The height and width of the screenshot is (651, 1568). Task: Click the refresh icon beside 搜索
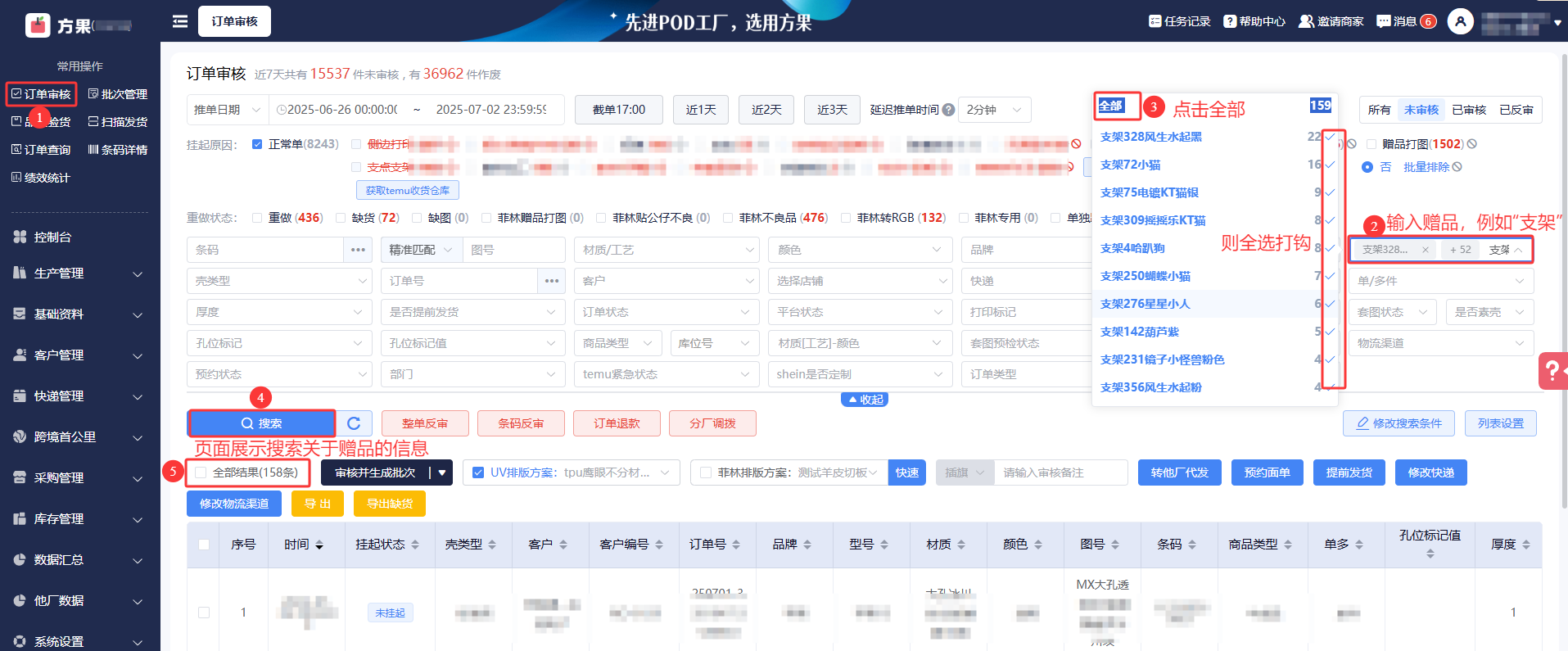click(x=354, y=423)
